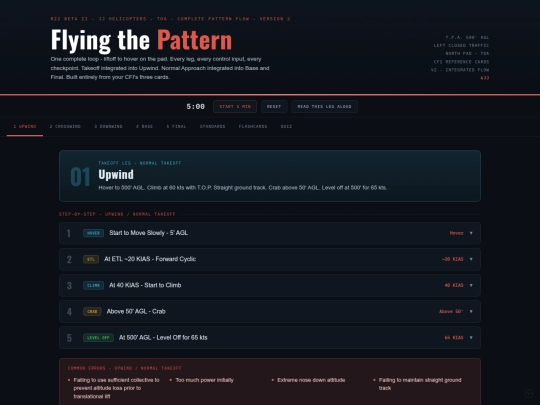Click the ETL badge in step 2
Viewport: 540px width, 405px height.
point(91,259)
